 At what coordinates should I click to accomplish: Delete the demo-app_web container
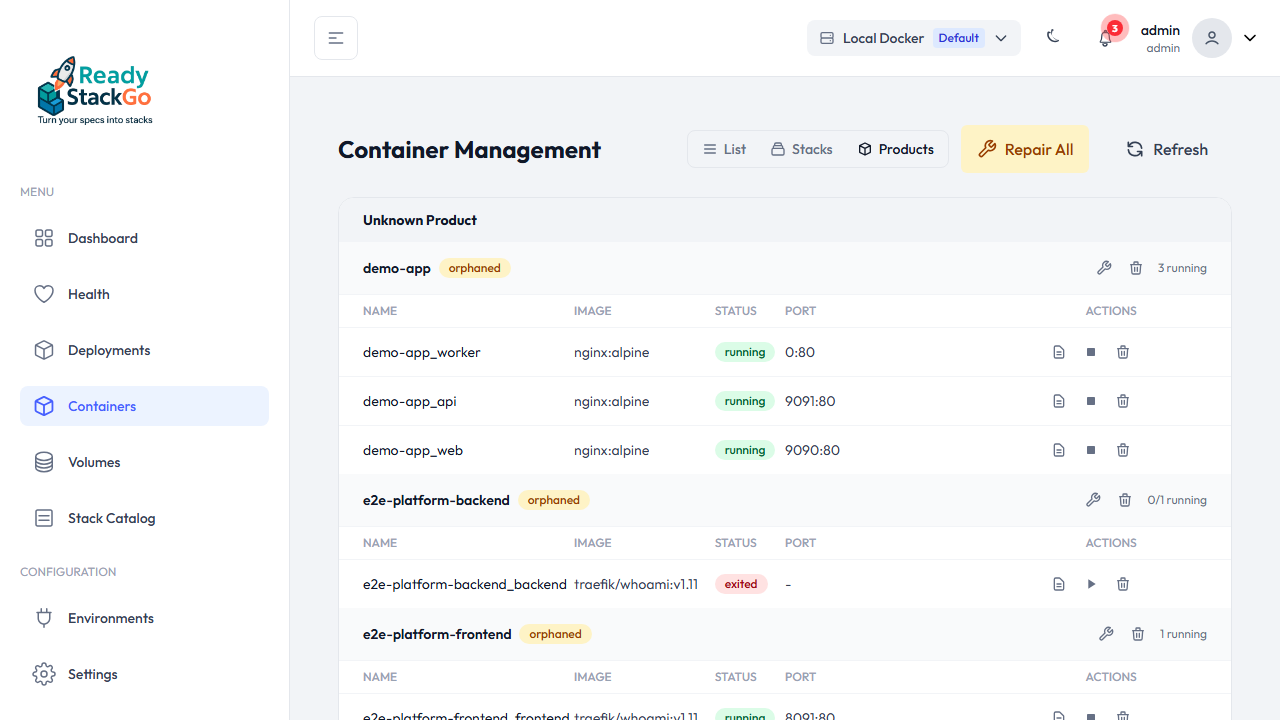pos(1122,450)
